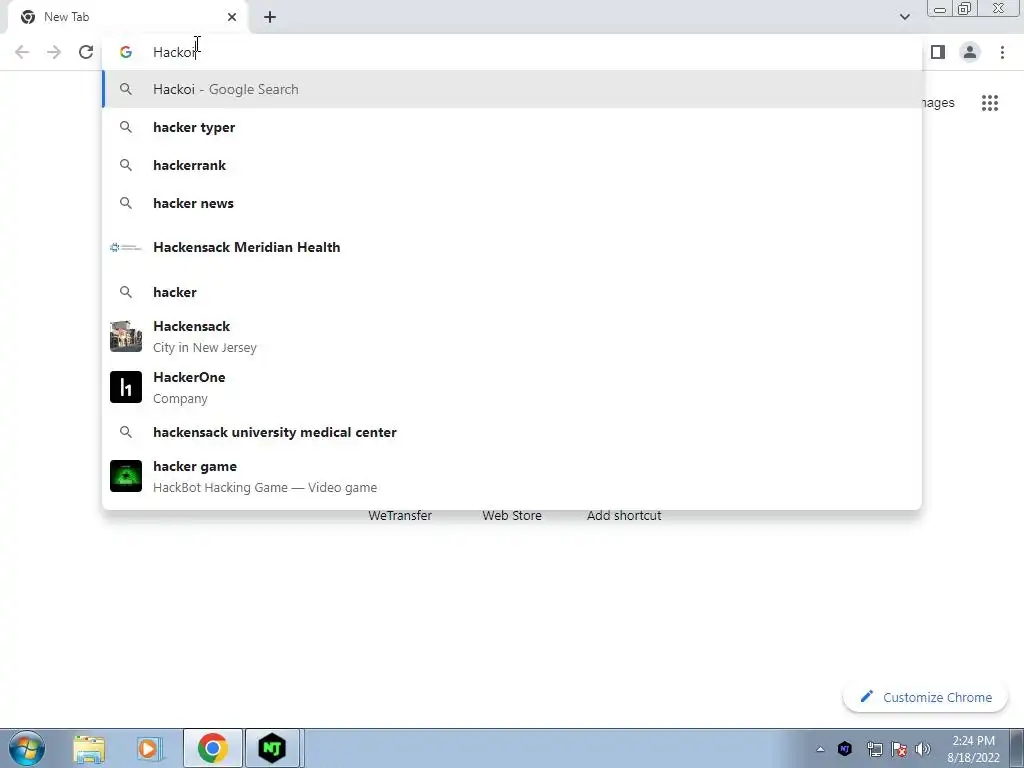Click the HackerOne logo thumbnail
The image size is (1024, 768).
coord(126,387)
